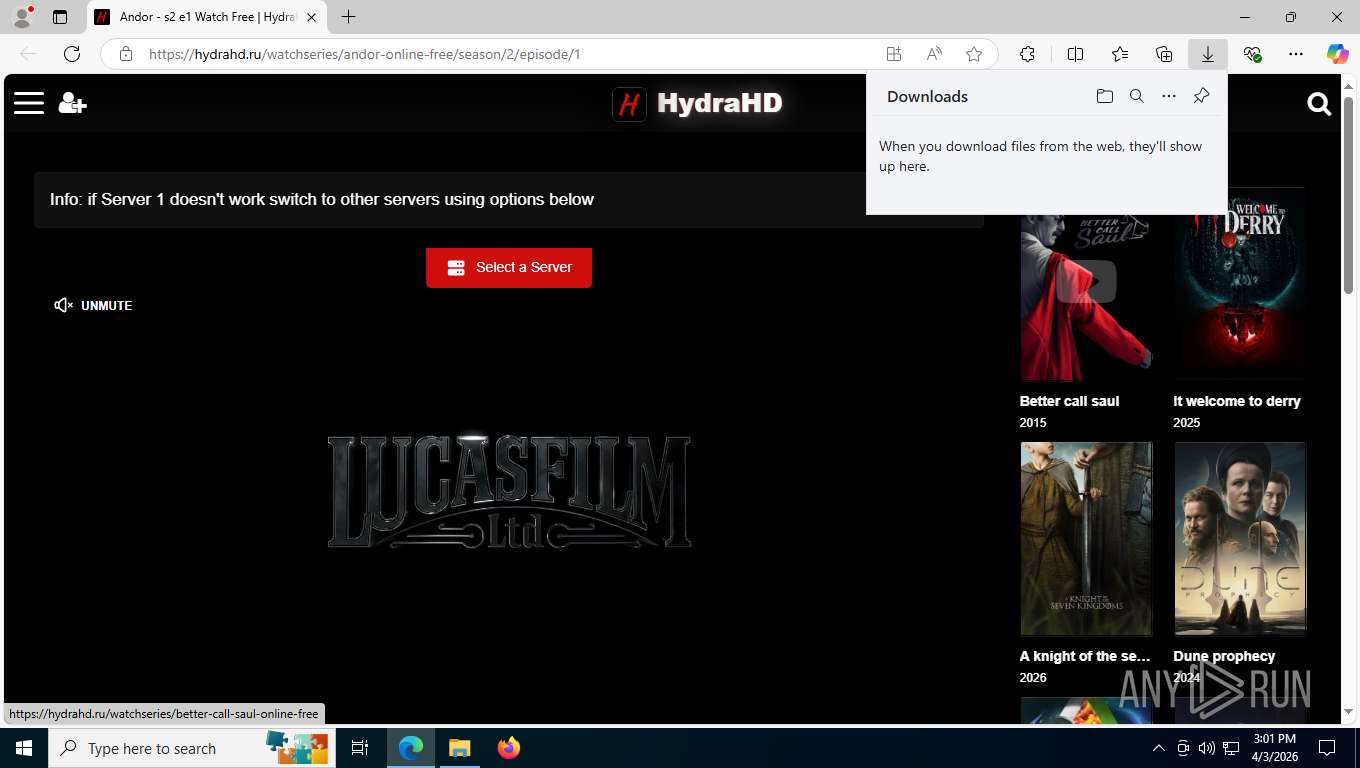The height and width of the screenshot is (768, 1360).
Task: Open the notification center
Action: point(1327,748)
